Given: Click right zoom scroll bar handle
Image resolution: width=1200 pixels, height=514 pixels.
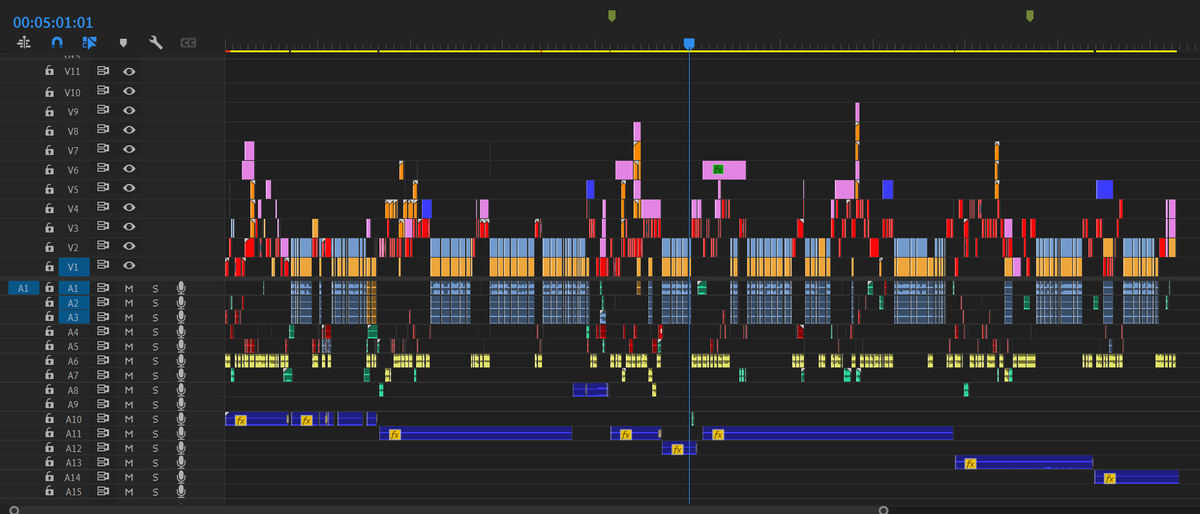Looking at the screenshot, I should (x=883, y=509).
